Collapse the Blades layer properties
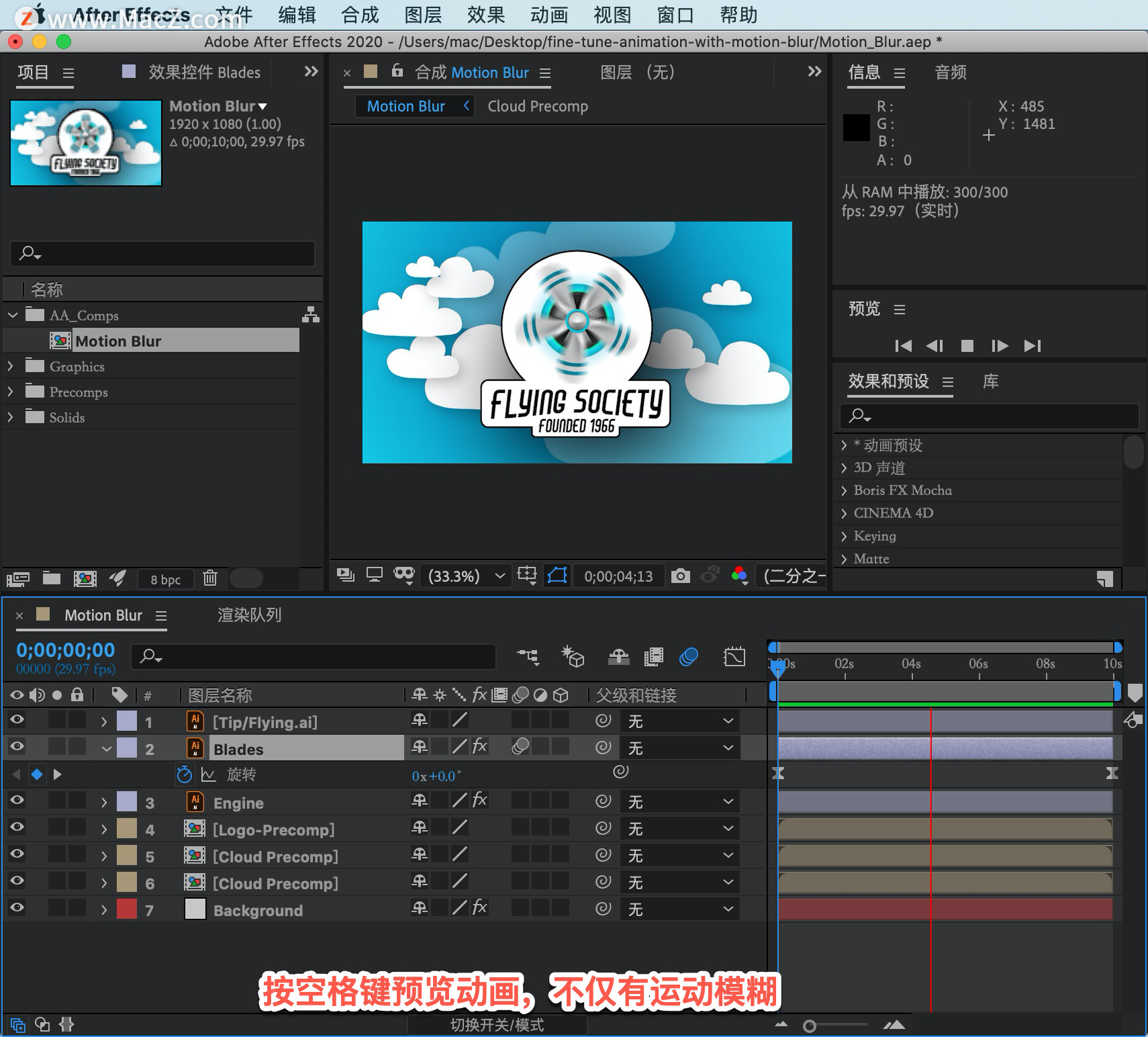 tap(105, 748)
